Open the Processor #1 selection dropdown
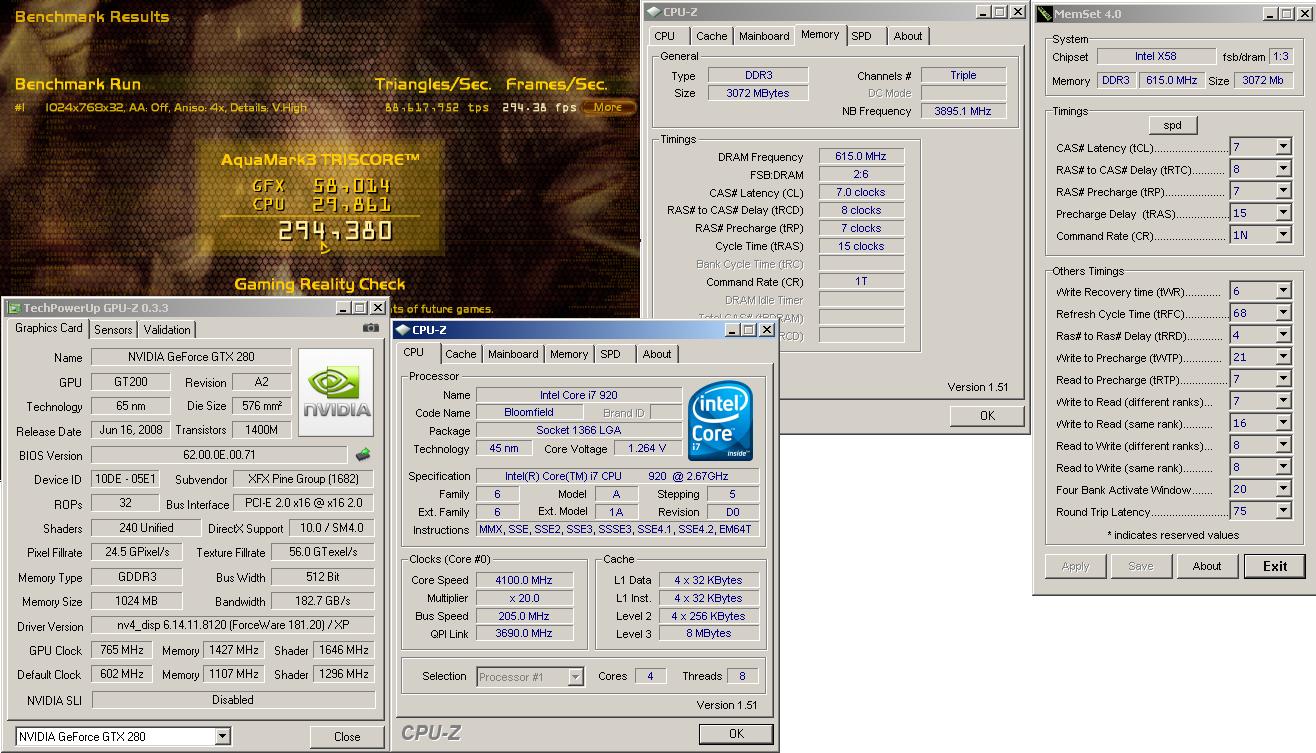This screenshot has height=753, width=1316. pos(575,677)
